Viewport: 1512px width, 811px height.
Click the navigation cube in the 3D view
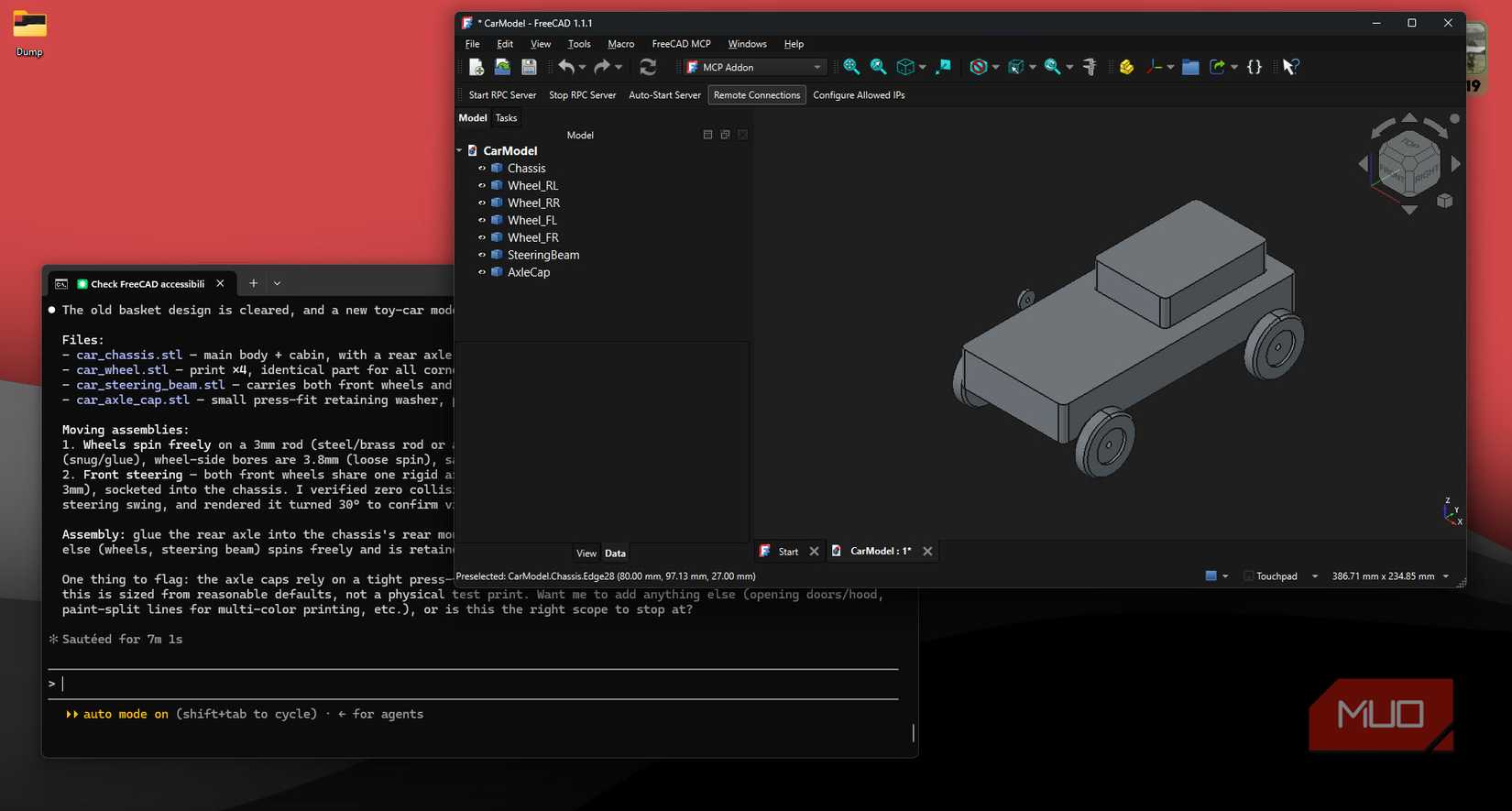pos(1409,163)
